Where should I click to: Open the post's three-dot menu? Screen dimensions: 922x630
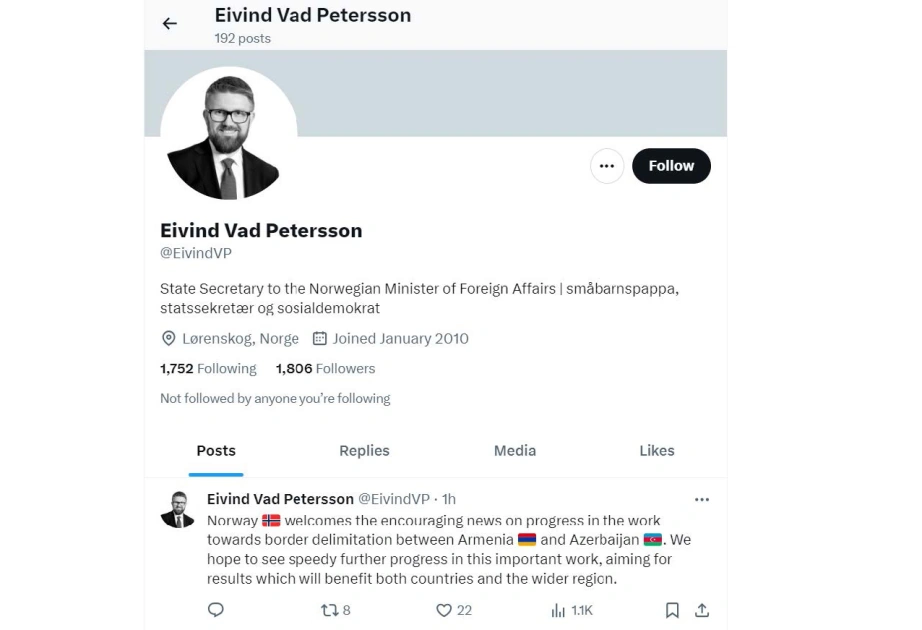[702, 500]
